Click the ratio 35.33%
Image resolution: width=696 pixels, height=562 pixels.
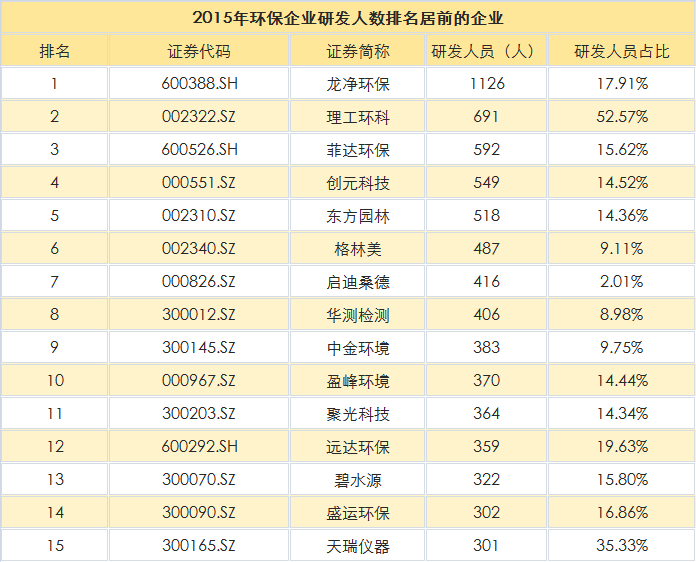[x=622, y=545]
